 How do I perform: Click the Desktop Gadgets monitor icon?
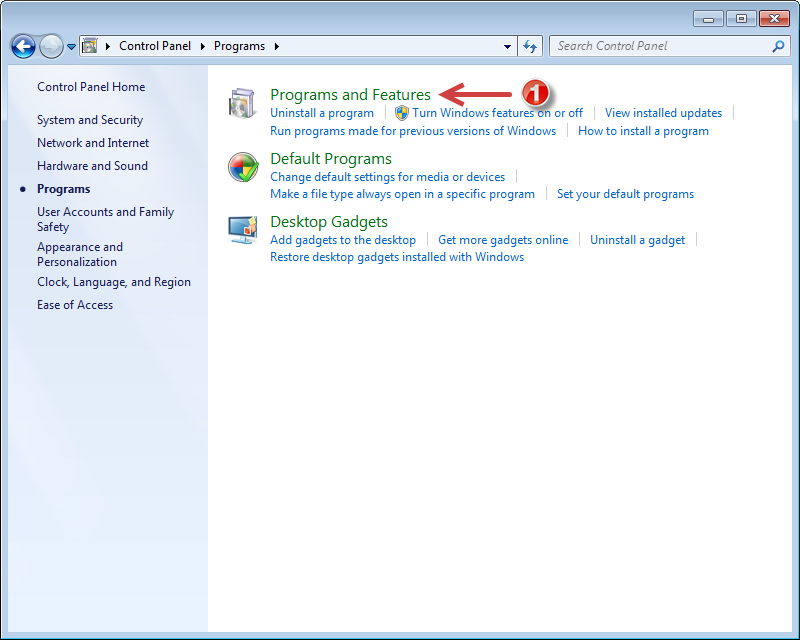point(243,230)
